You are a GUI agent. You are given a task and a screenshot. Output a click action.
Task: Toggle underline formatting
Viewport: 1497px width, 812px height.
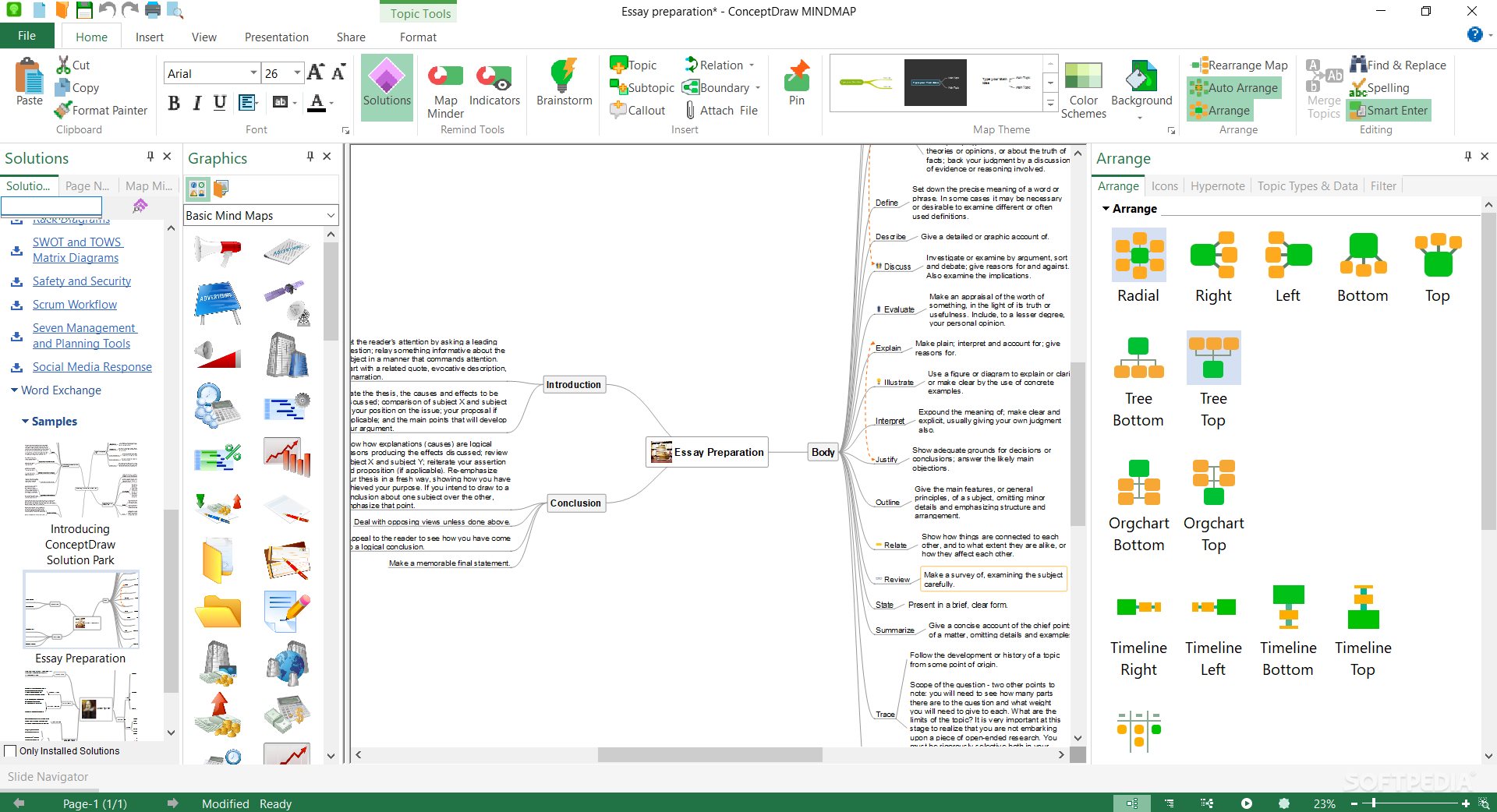[x=220, y=103]
